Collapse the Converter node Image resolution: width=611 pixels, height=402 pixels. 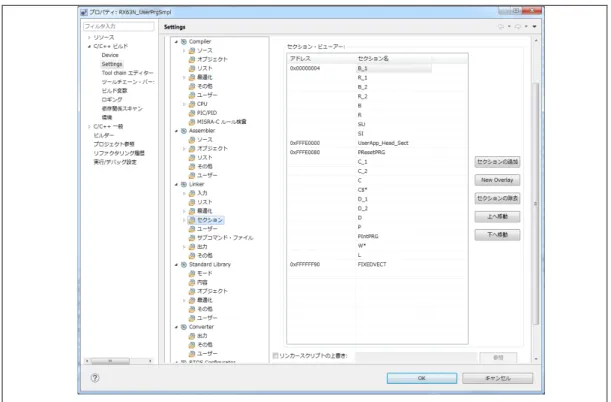pyautogui.click(x=177, y=327)
